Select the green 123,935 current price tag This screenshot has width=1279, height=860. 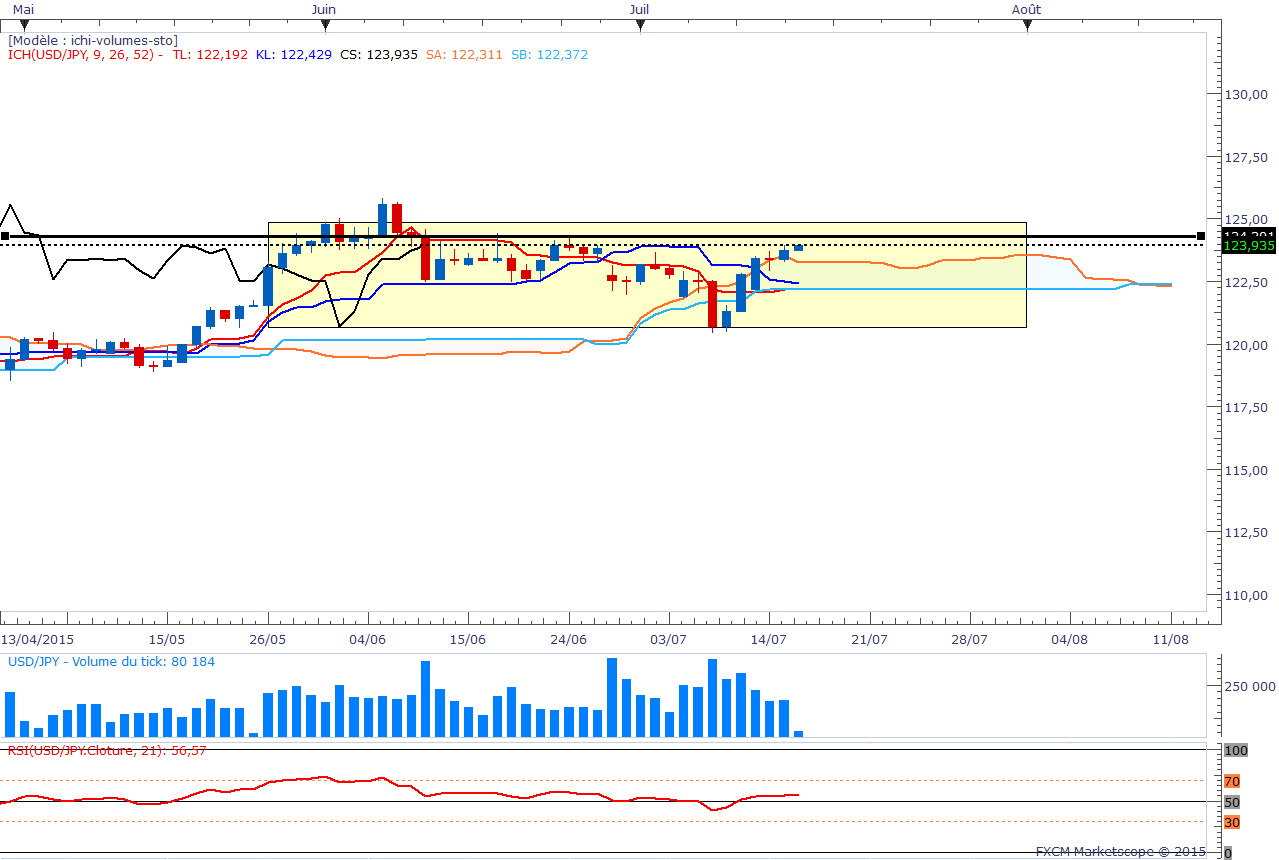tap(1248, 246)
